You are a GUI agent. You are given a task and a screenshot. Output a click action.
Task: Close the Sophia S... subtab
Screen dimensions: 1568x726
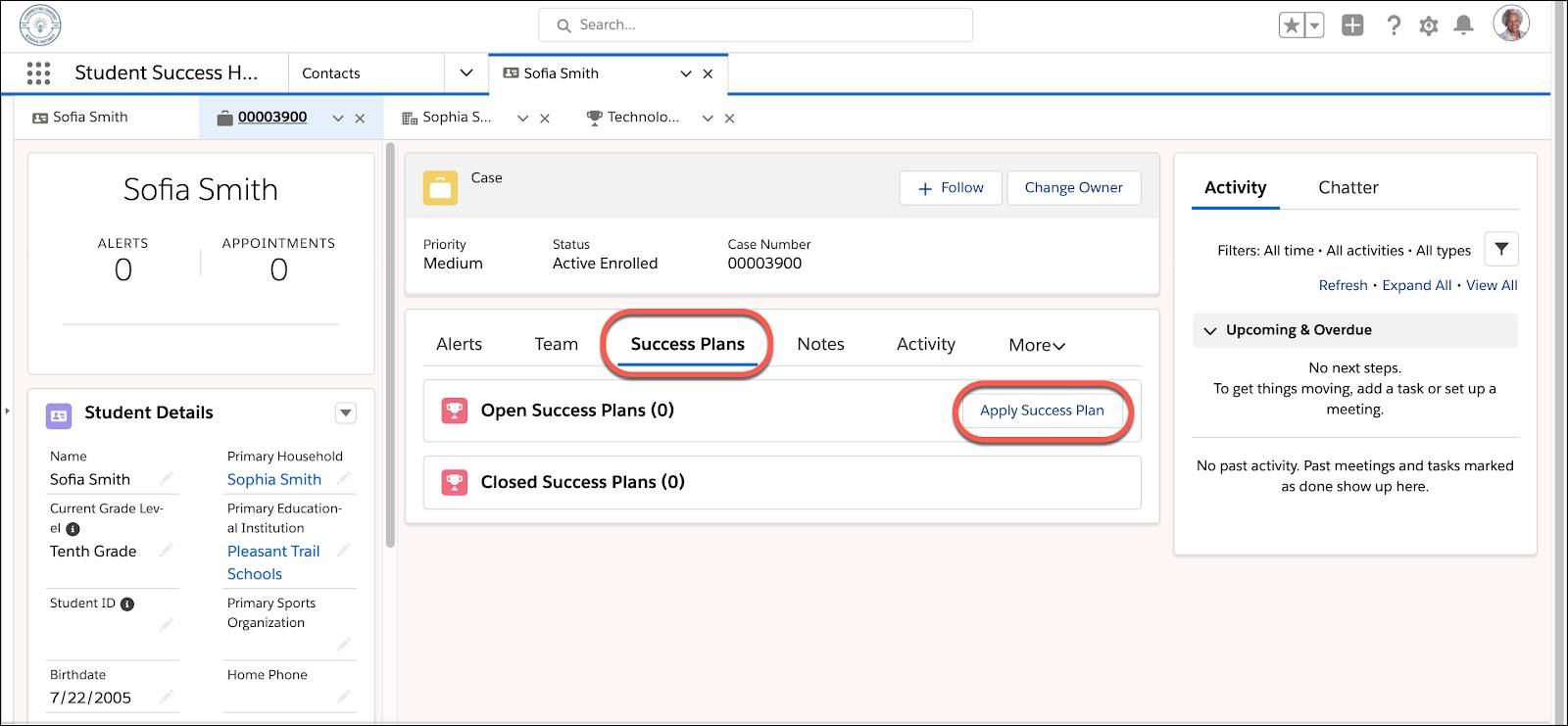(x=545, y=119)
